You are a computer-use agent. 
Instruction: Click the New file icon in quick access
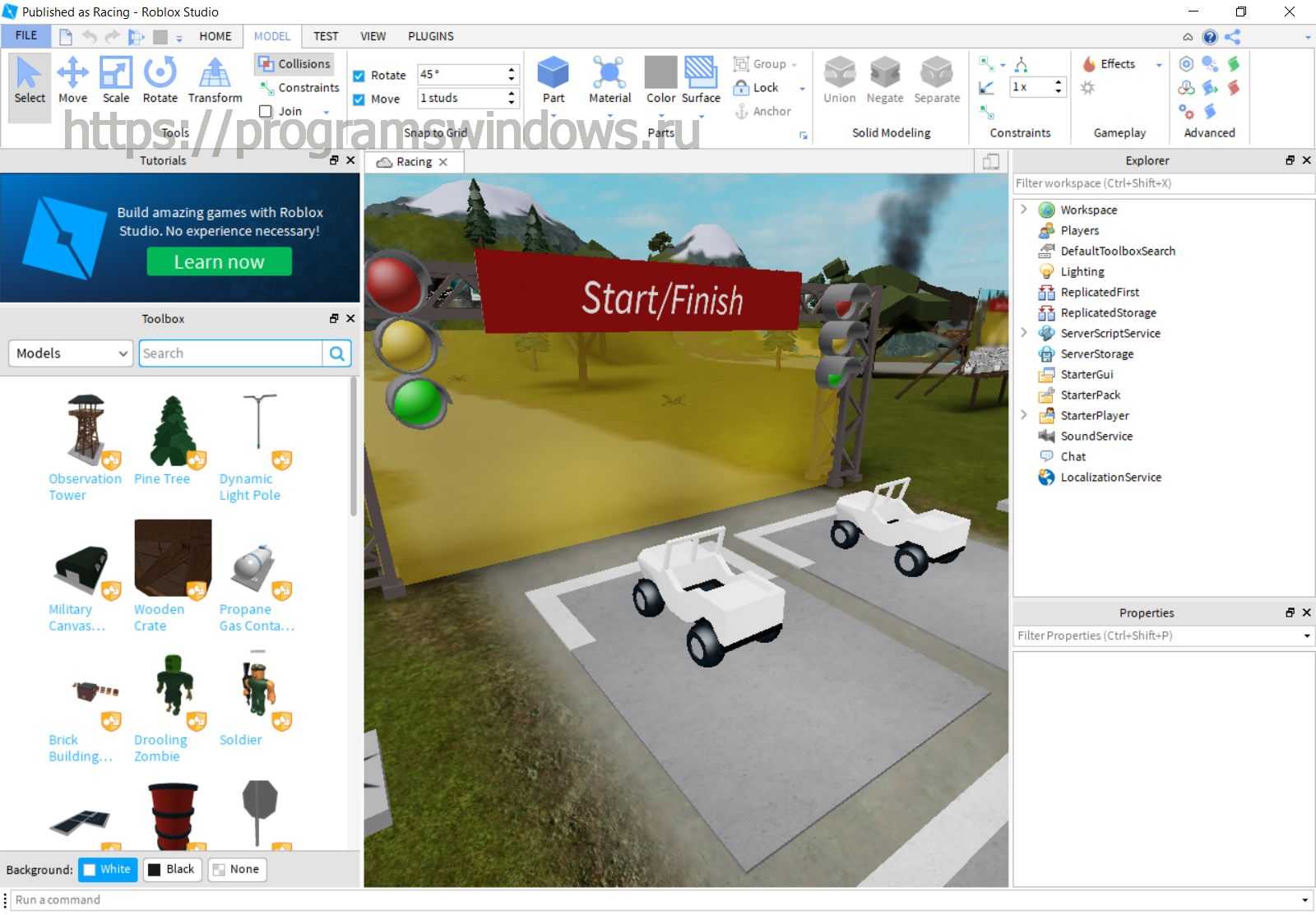[x=66, y=36]
